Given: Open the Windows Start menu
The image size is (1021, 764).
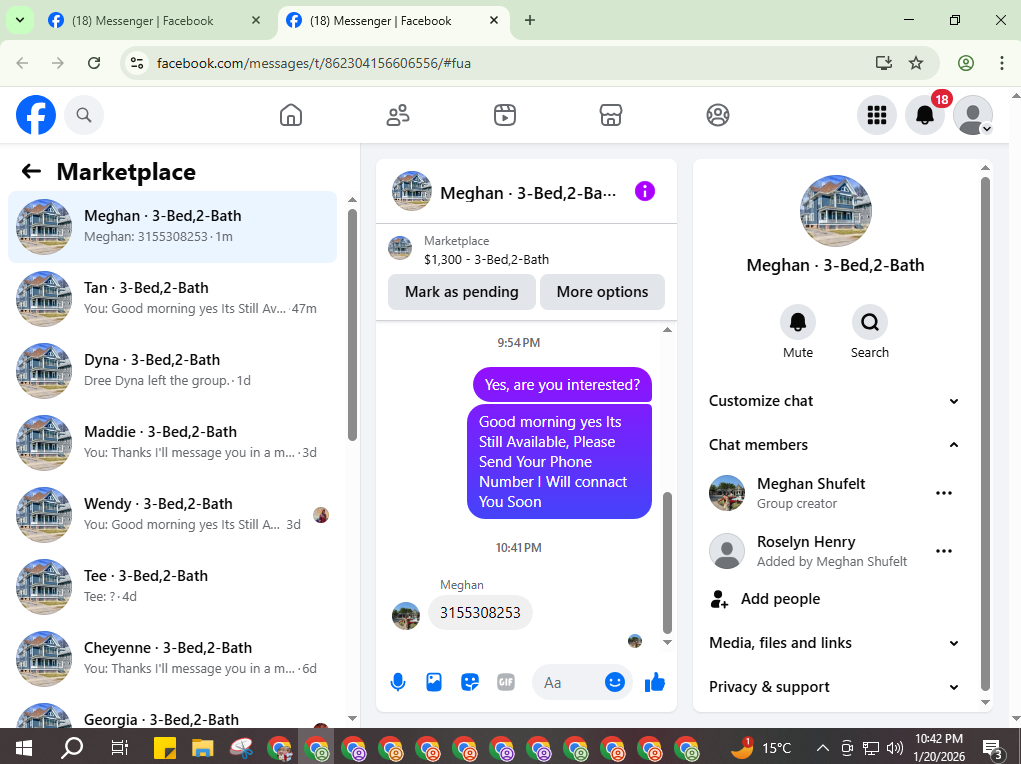Looking at the screenshot, I should coord(23,746).
